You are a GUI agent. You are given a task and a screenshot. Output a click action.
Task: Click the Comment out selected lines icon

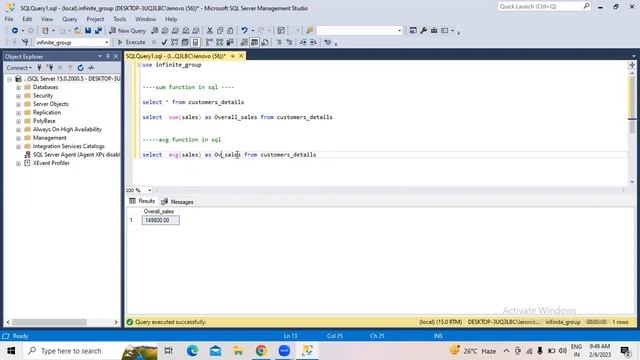coord(279,42)
